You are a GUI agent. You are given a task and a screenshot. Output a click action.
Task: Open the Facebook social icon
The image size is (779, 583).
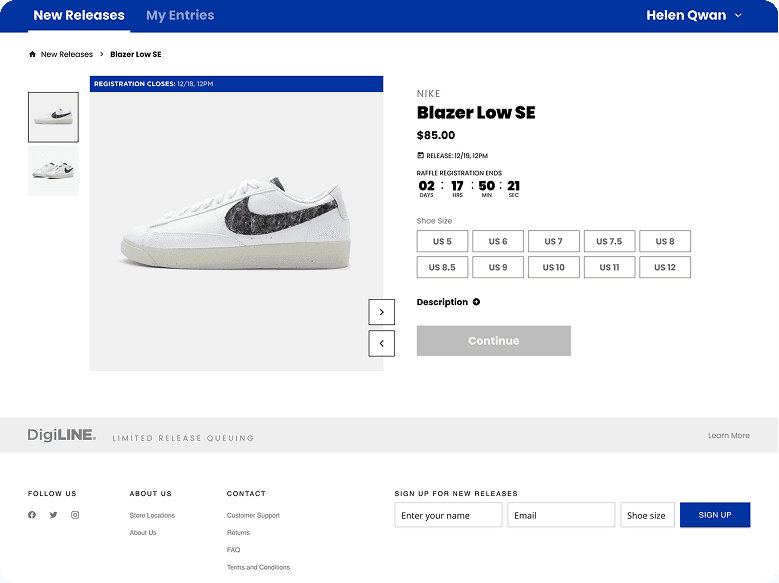coord(32,515)
